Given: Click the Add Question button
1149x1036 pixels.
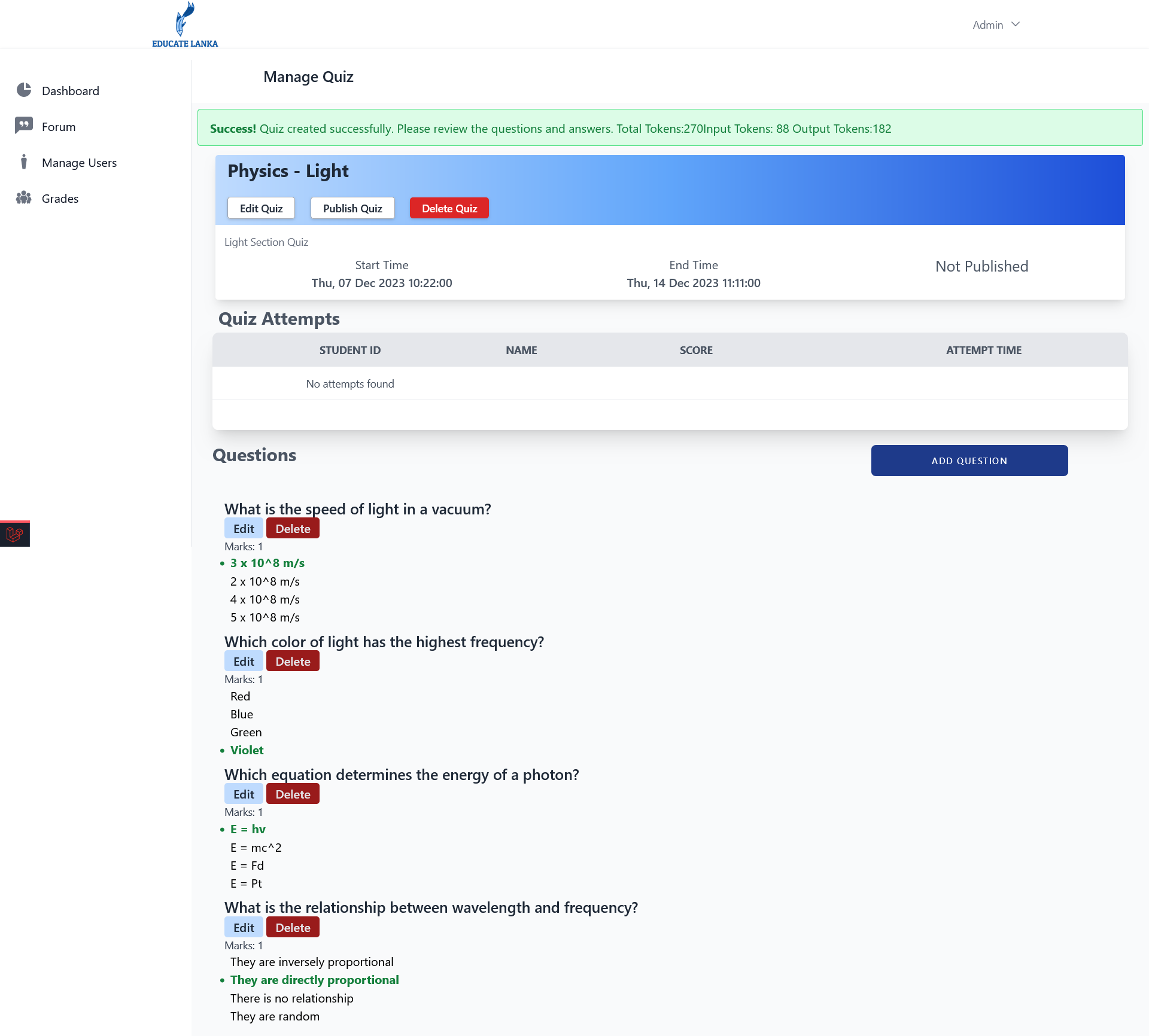Looking at the screenshot, I should [x=969, y=461].
